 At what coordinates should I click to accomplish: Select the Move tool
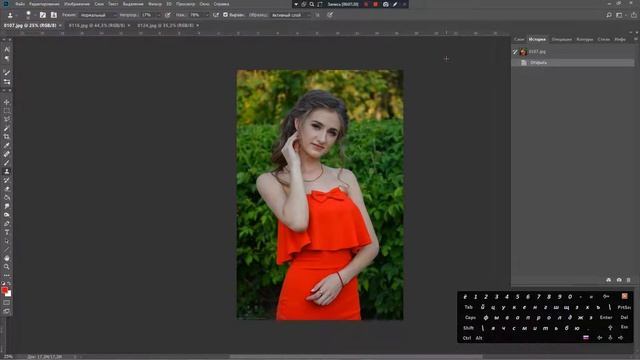tap(7, 102)
